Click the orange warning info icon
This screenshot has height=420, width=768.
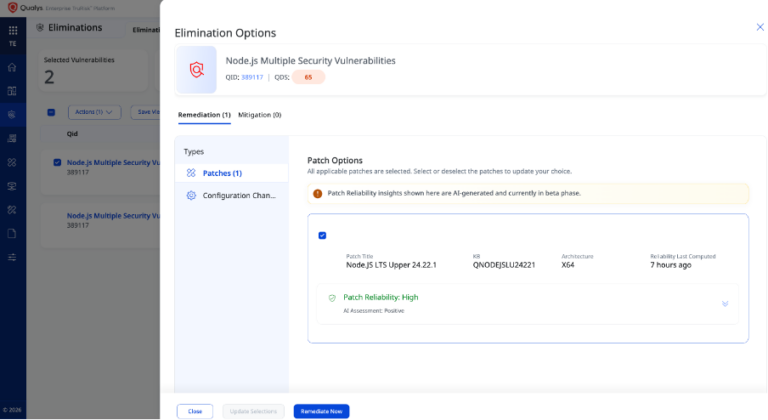pyautogui.click(x=317, y=194)
